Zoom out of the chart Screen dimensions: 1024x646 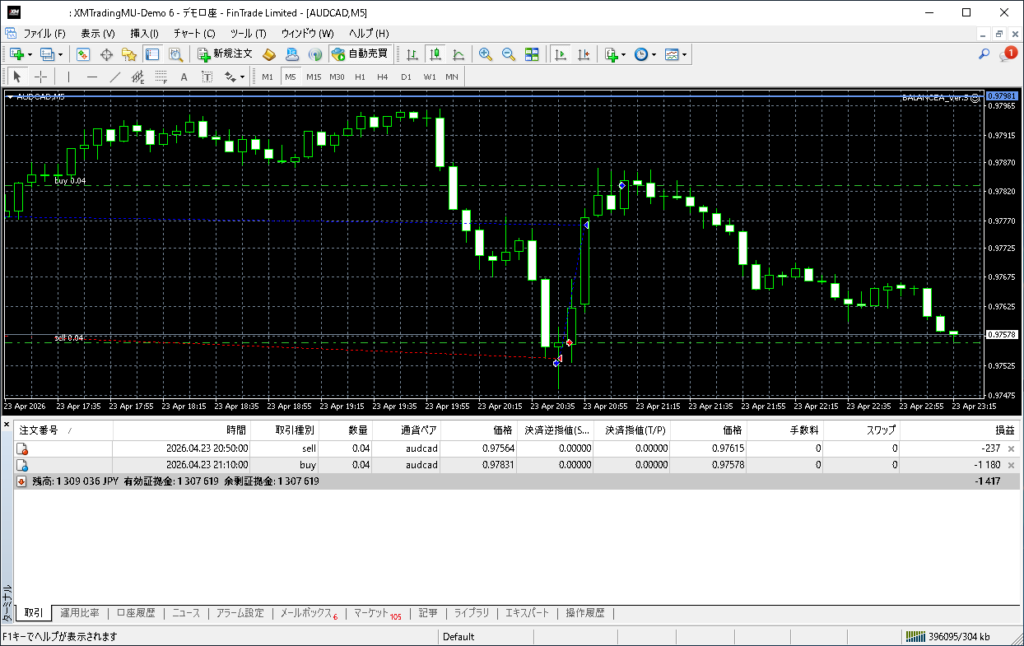coord(508,54)
